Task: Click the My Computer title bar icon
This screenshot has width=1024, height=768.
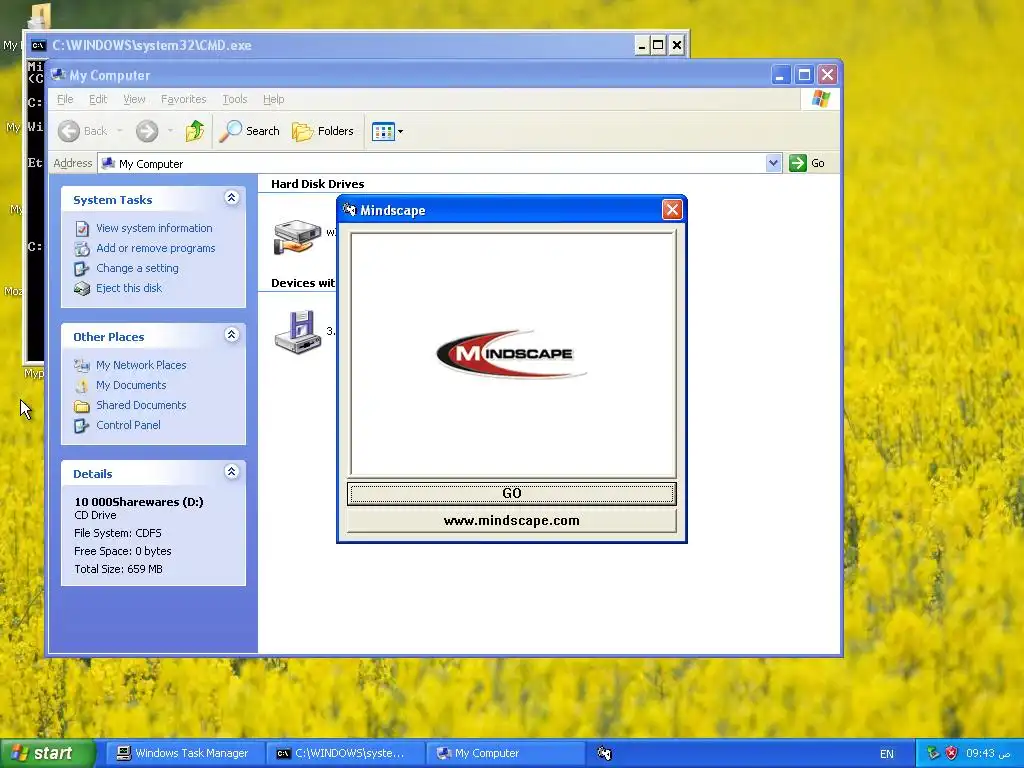Action: coord(58,75)
